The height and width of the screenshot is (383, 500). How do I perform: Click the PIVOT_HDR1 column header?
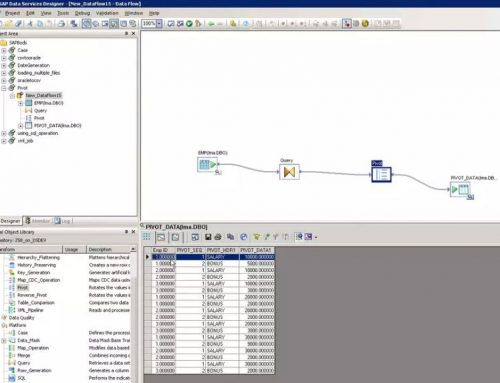point(221,250)
